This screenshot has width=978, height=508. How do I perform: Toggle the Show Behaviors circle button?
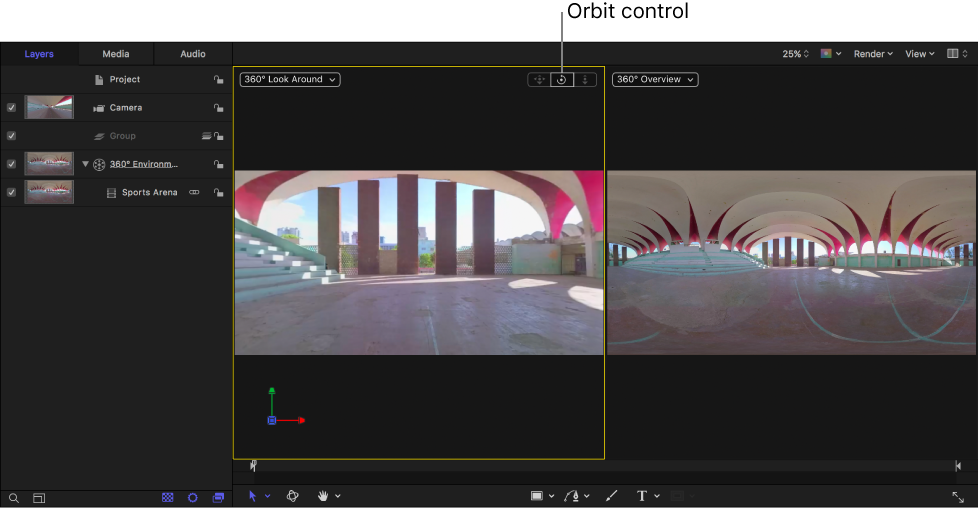point(193,497)
